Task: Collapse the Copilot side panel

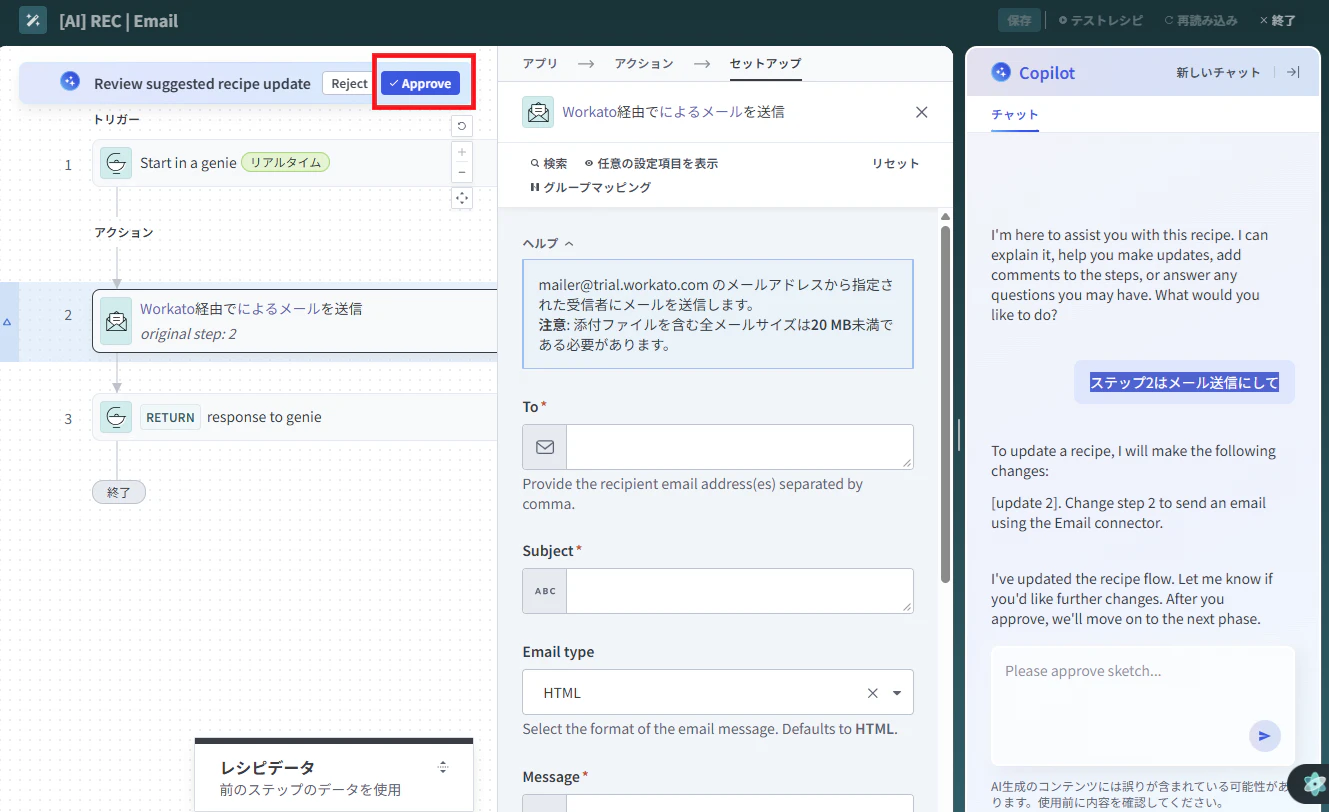Action: [1293, 72]
